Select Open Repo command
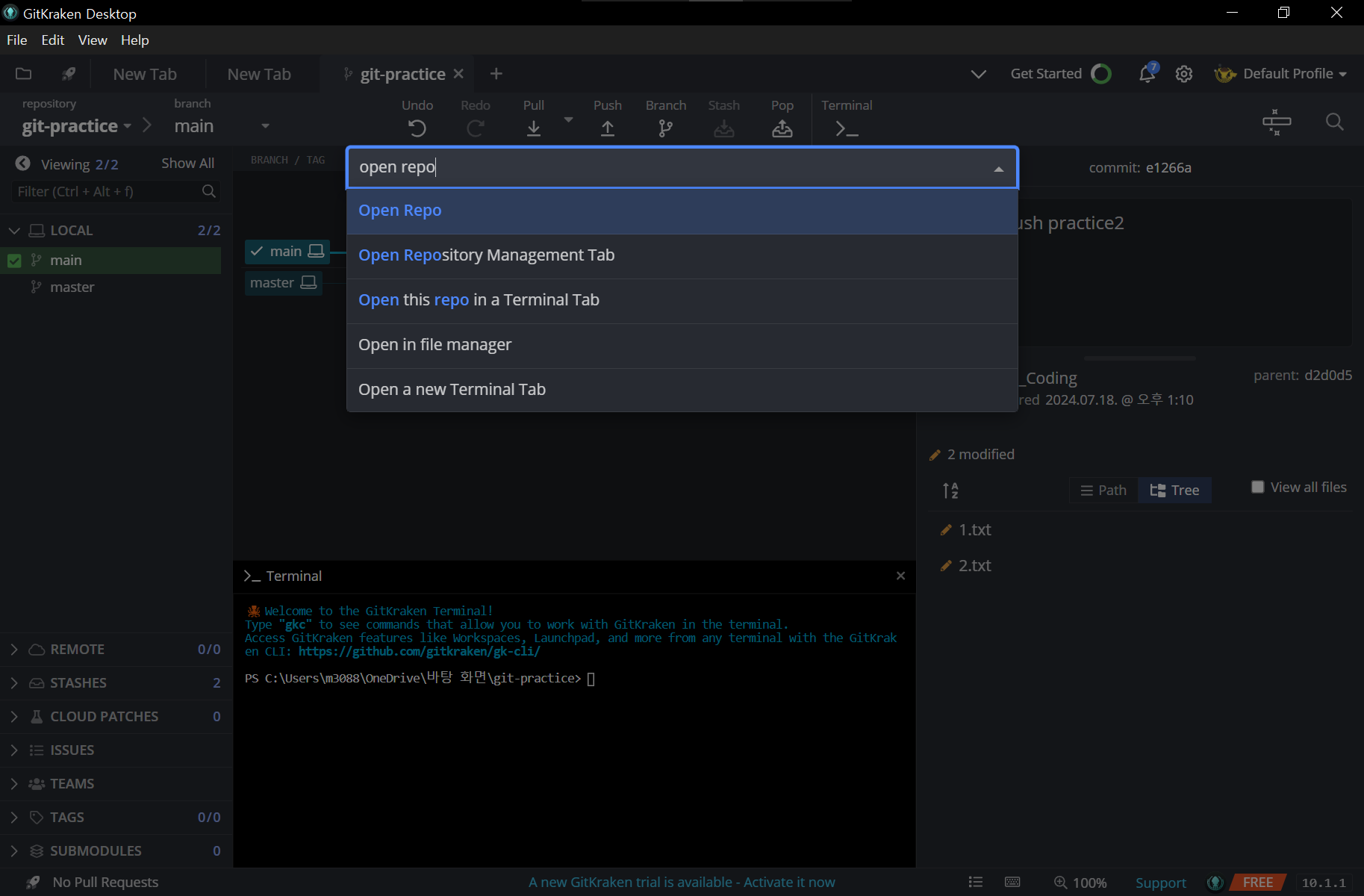1364x896 pixels. tap(682, 211)
